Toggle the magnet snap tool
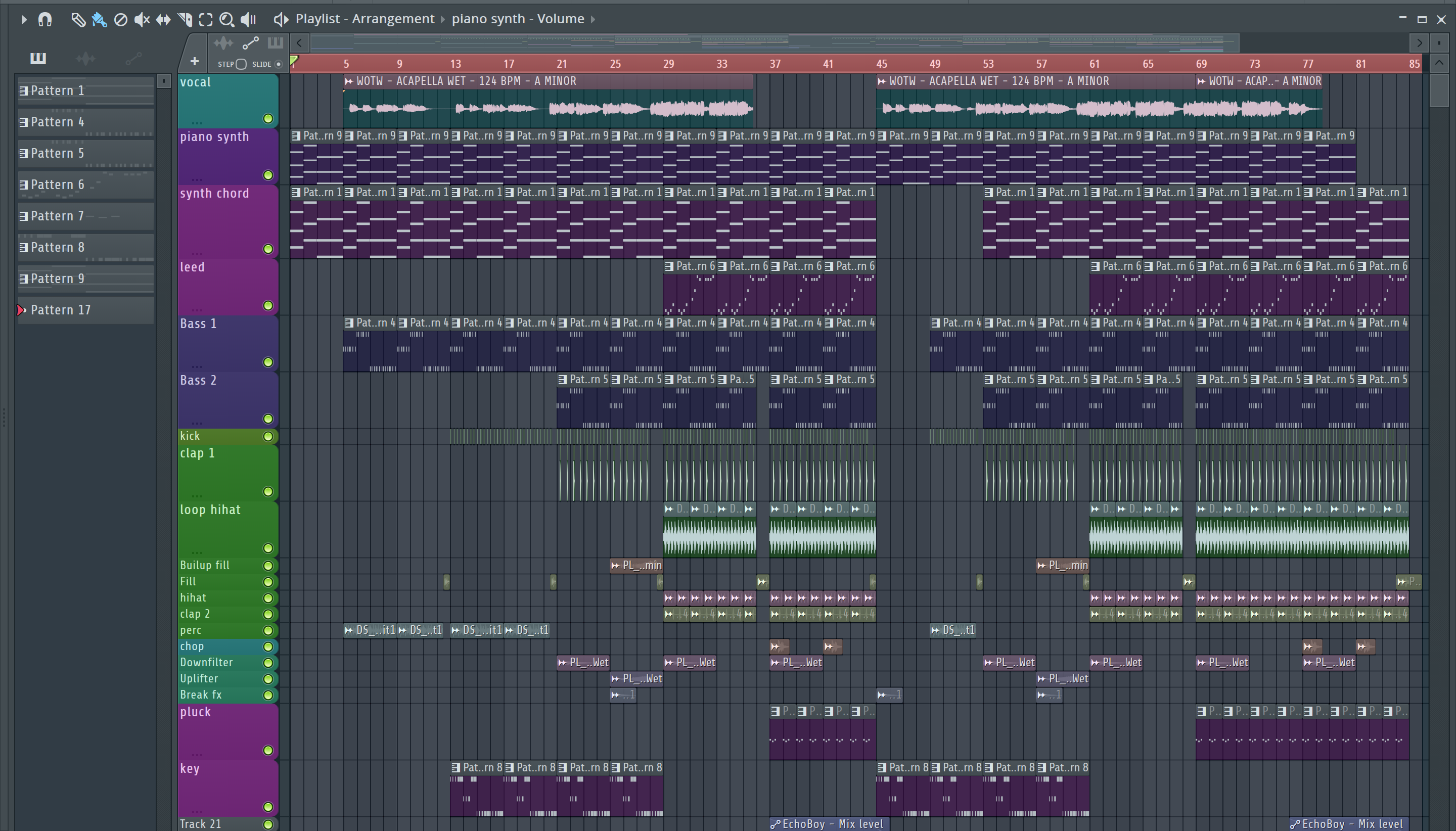The height and width of the screenshot is (831, 1456). (x=45, y=19)
